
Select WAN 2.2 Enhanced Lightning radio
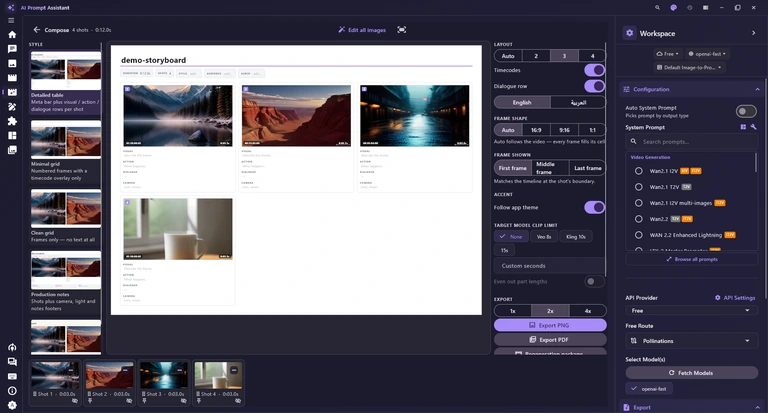(x=639, y=235)
